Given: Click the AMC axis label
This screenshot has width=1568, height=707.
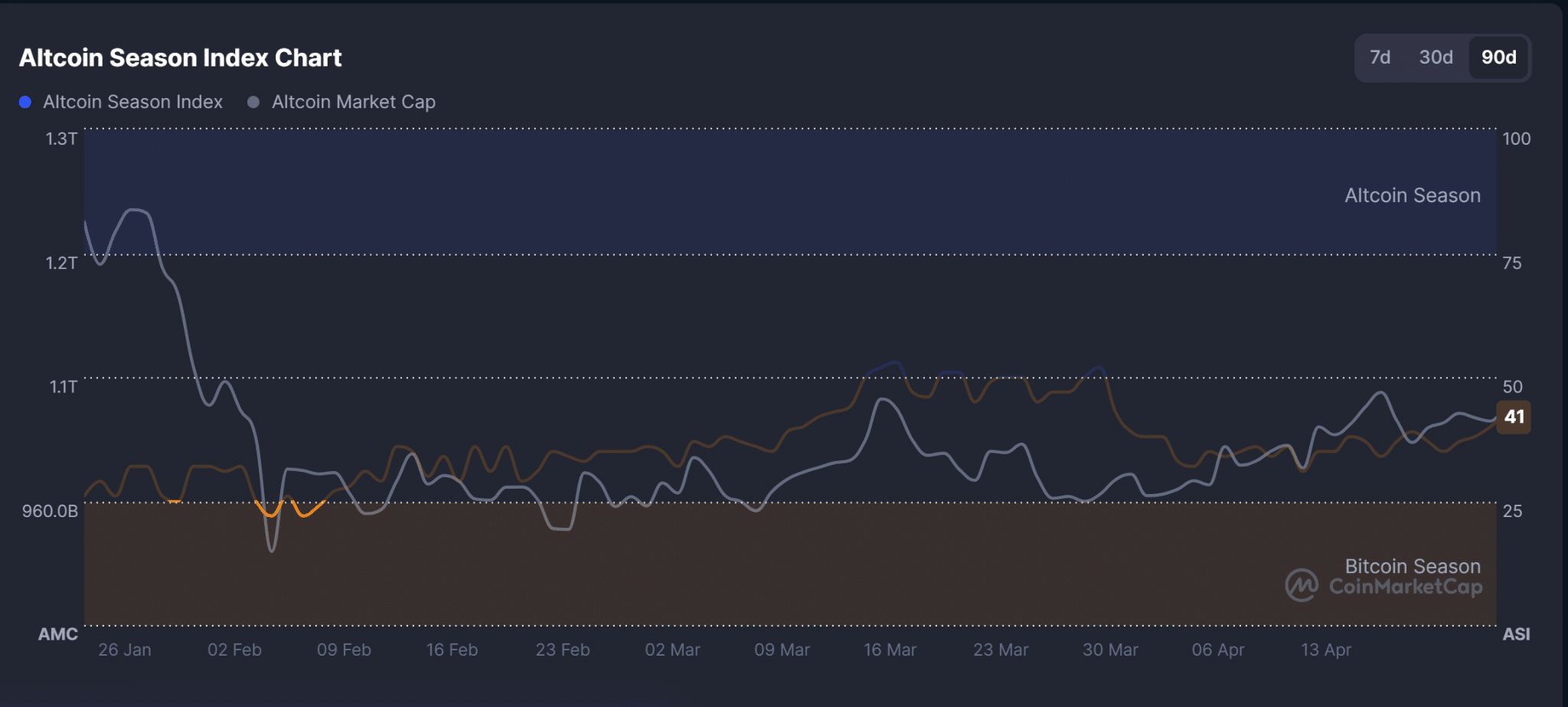Looking at the screenshot, I should click(x=57, y=634).
